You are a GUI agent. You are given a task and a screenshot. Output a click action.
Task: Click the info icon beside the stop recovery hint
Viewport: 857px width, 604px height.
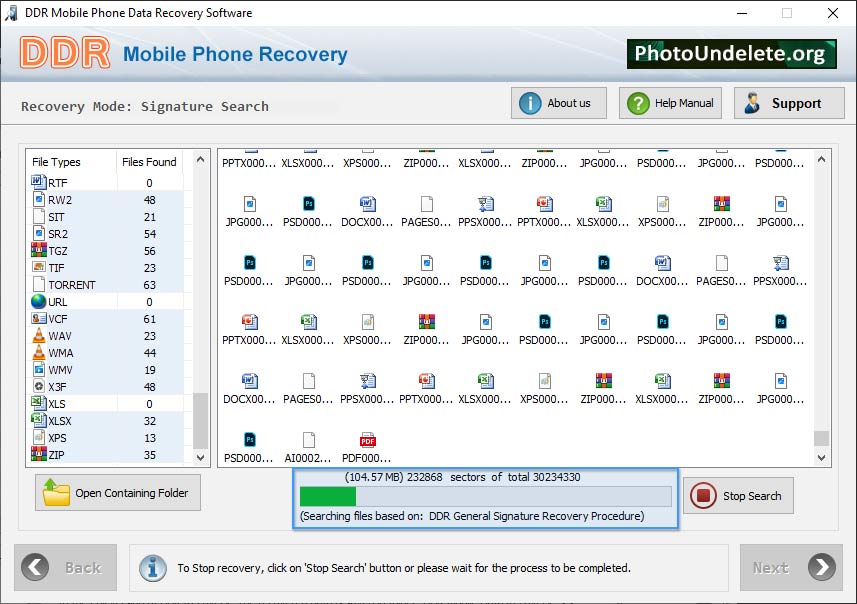(152, 568)
